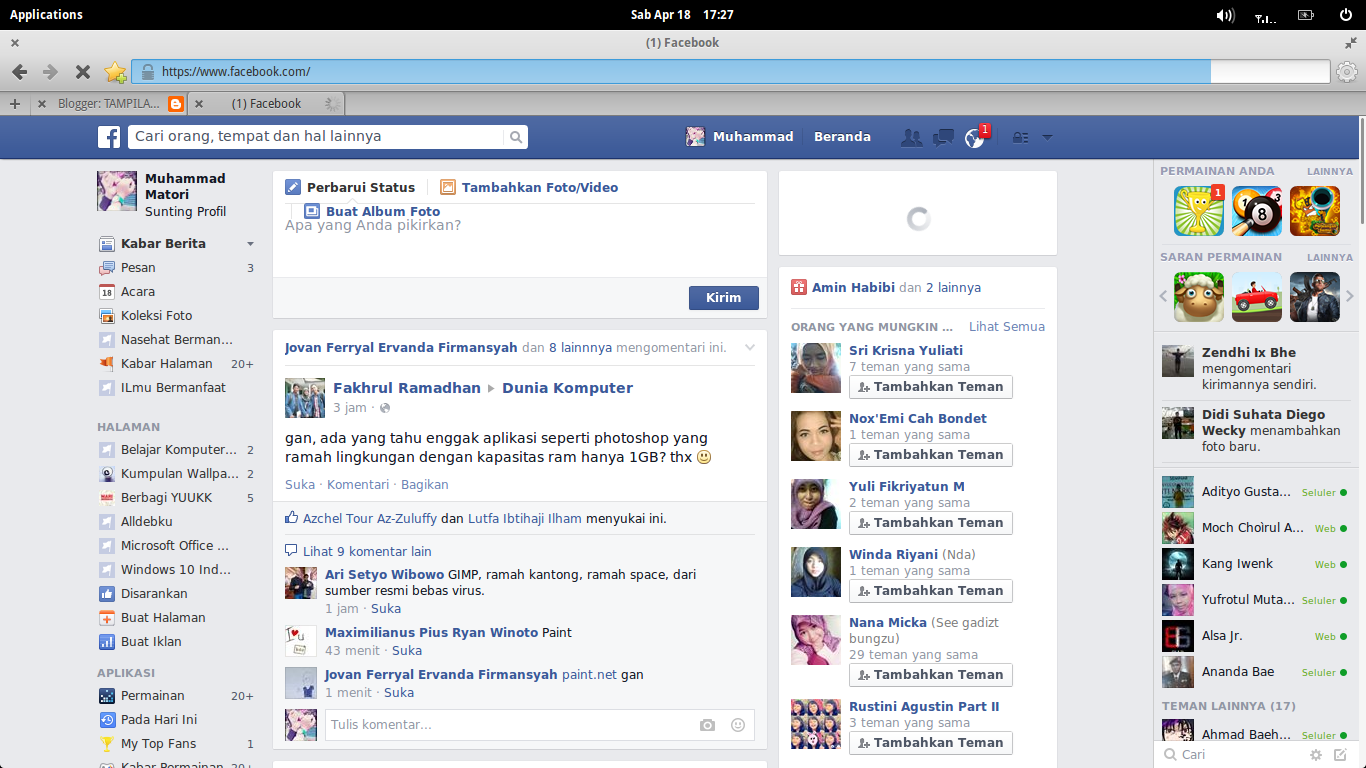Click Lainnya next to Permainan Anda
1366x768 pixels.
(1330, 172)
